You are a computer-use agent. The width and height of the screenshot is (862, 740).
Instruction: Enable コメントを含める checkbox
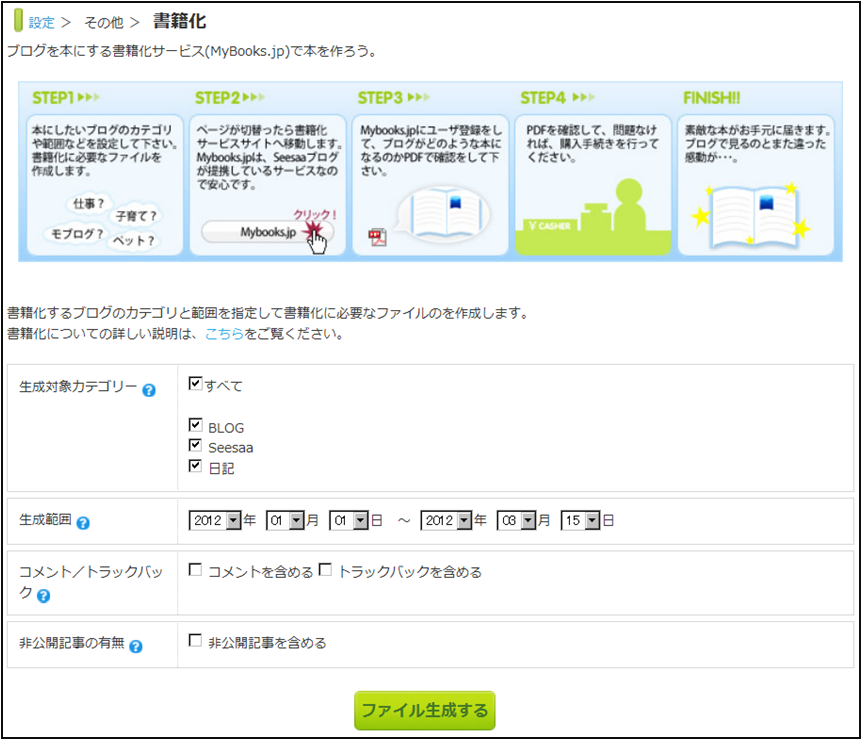pos(195,571)
